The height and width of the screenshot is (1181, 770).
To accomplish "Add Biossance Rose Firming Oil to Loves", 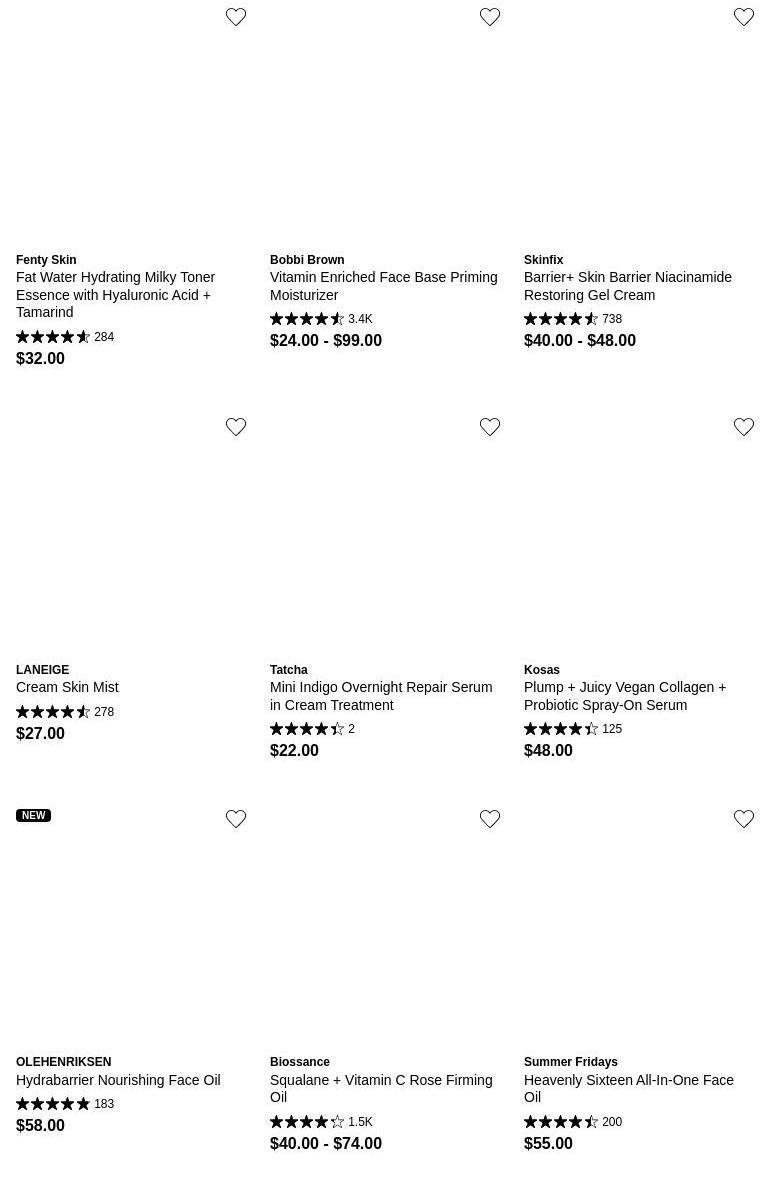I will point(490,819).
